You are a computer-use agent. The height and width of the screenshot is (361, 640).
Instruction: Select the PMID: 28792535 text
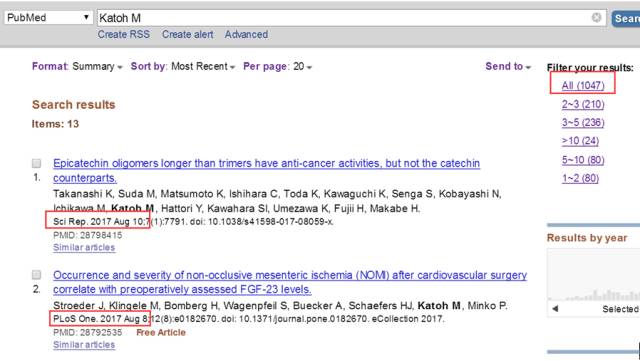tap(87, 332)
